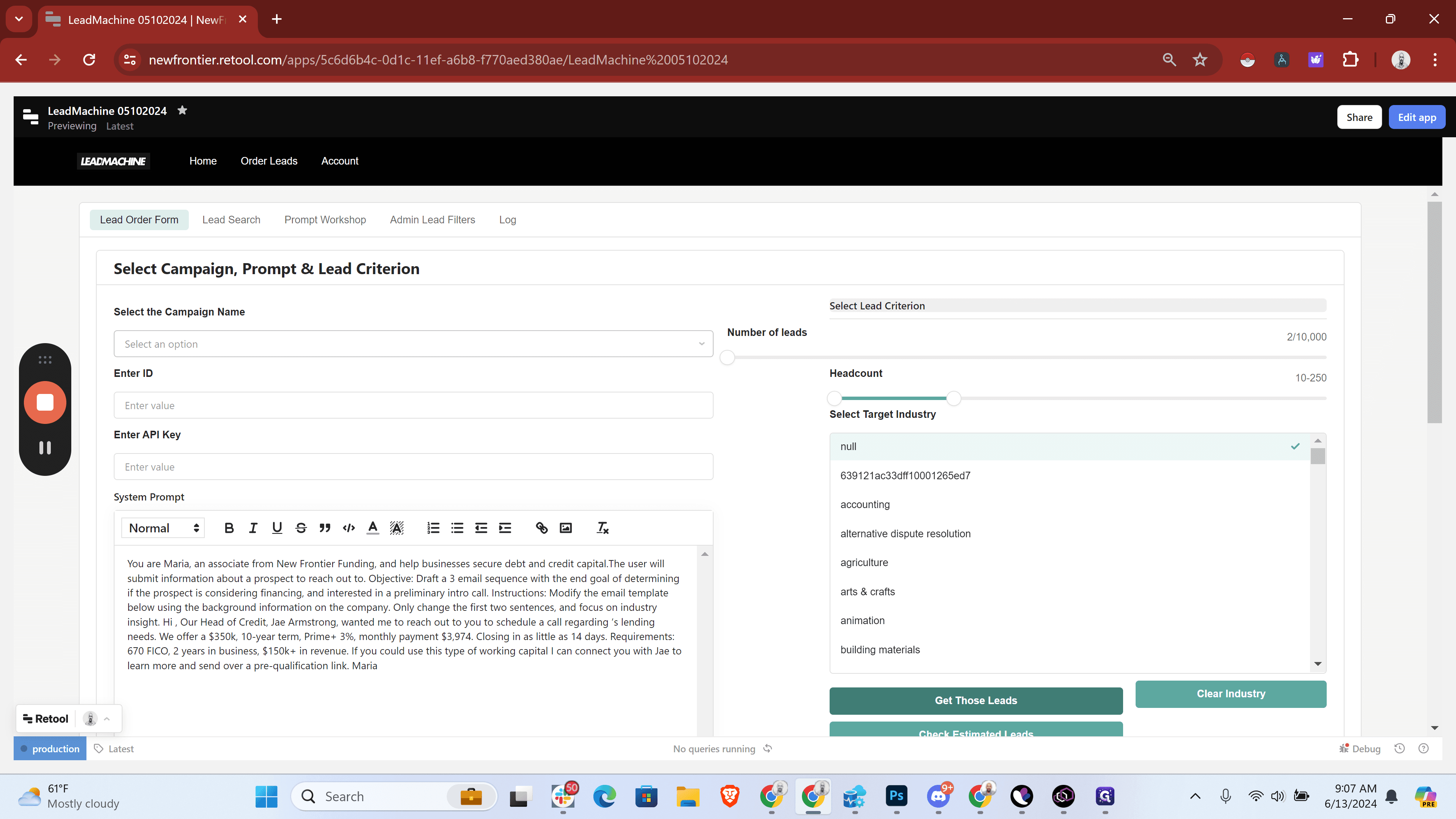
Task: Click the Edit app button
Action: pos(1417,117)
